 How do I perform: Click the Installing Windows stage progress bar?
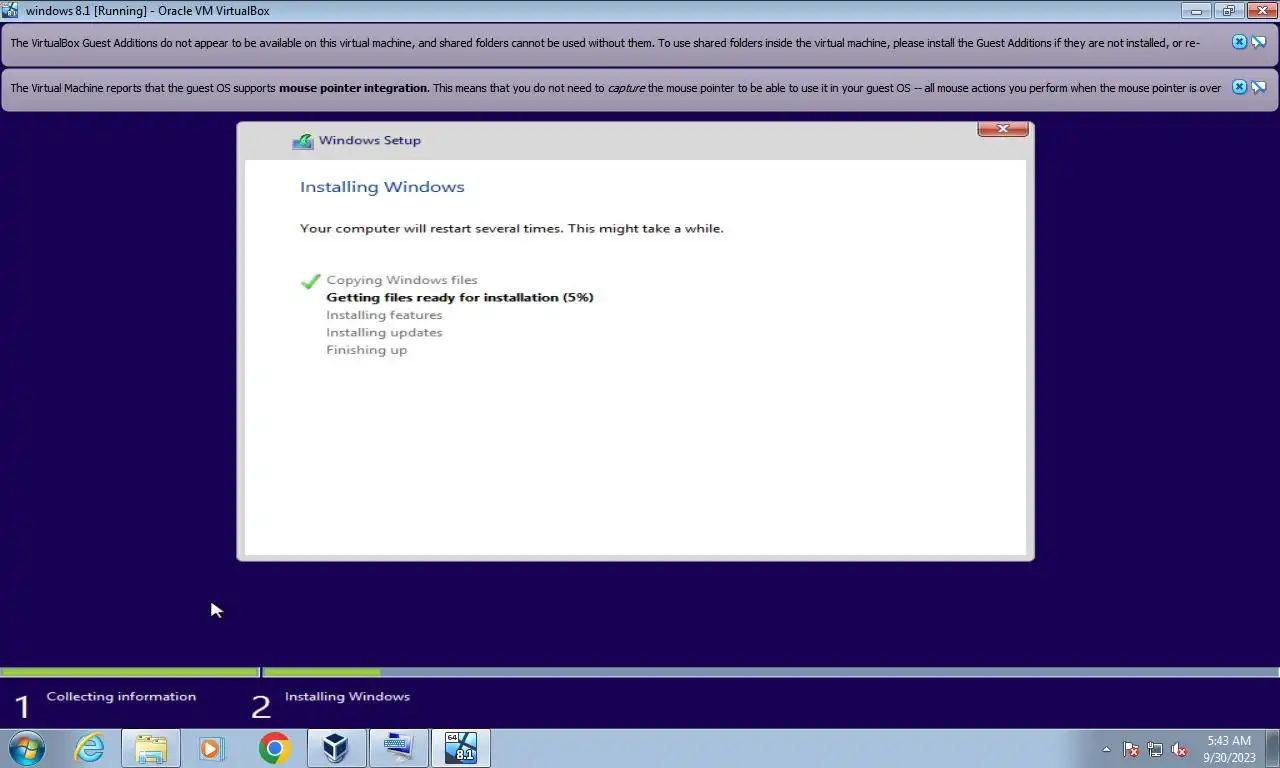(x=771, y=673)
